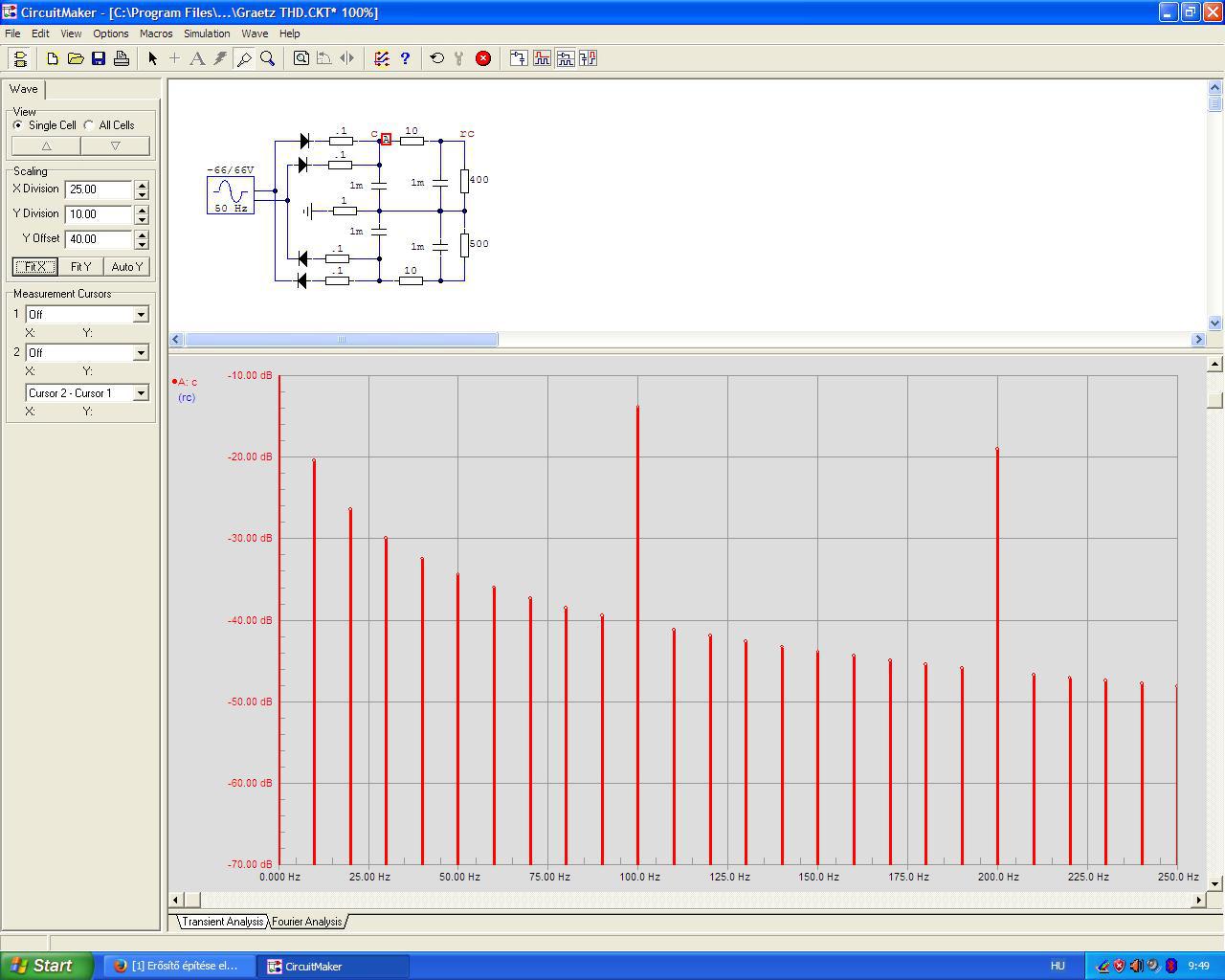Image resolution: width=1225 pixels, height=980 pixels.
Task: Select the Text tool
Action: pyautogui.click(x=197, y=58)
